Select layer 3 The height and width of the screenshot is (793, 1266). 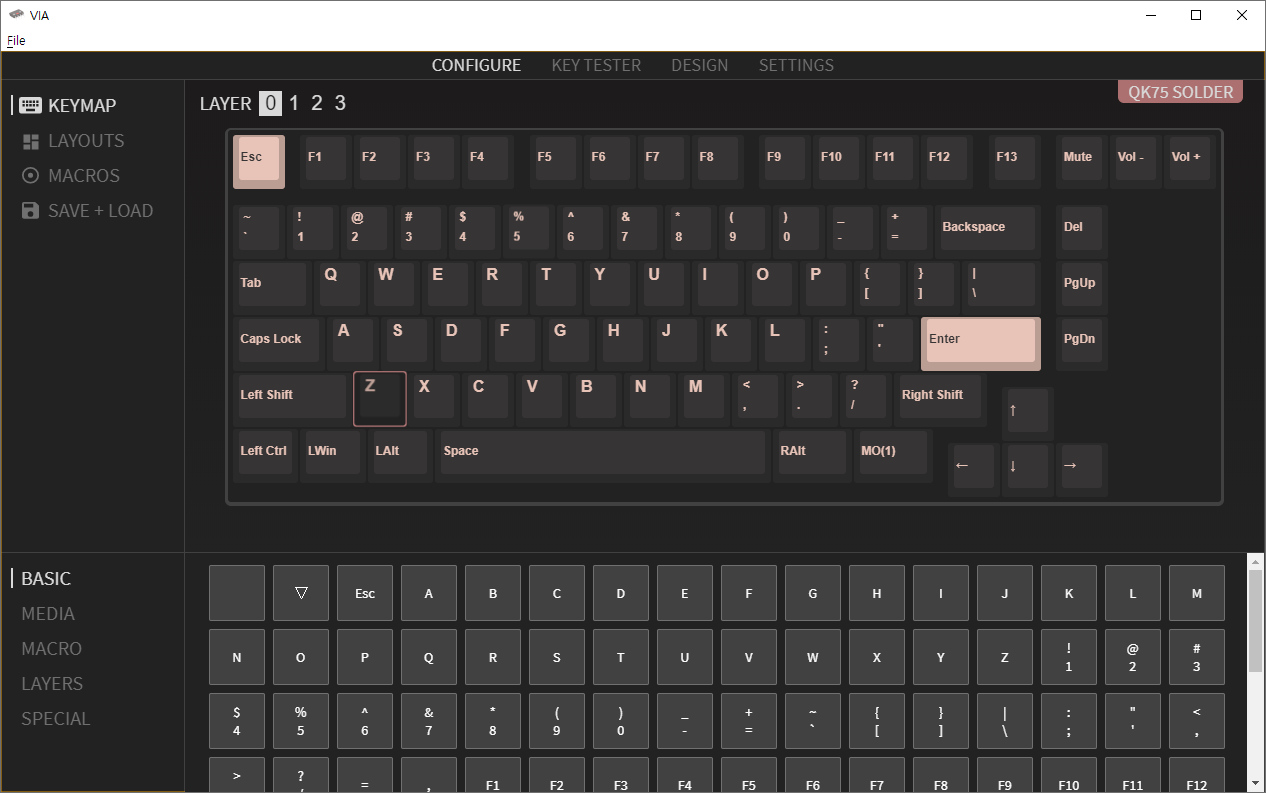tap(340, 103)
